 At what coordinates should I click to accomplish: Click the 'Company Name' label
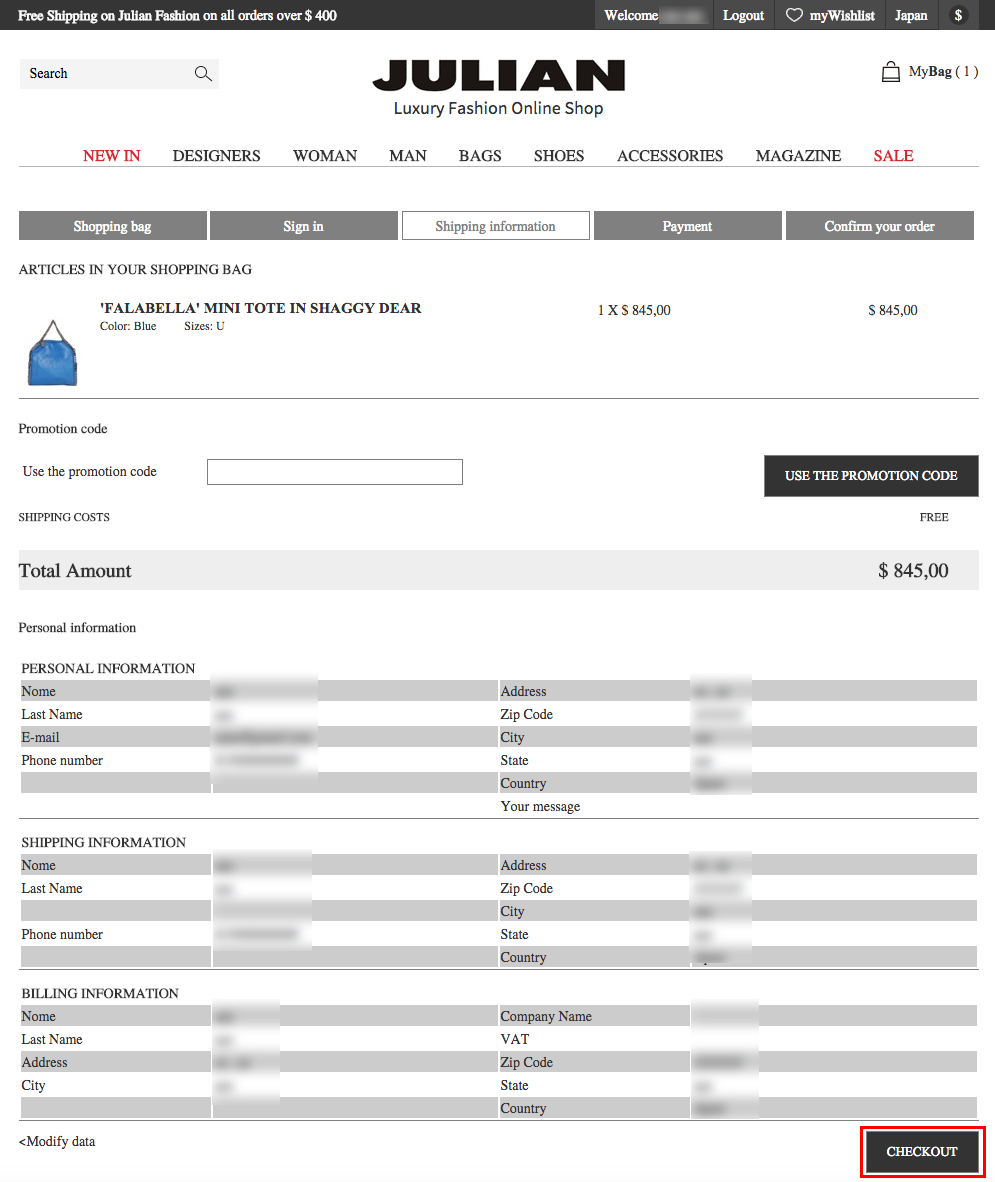(x=546, y=1016)
